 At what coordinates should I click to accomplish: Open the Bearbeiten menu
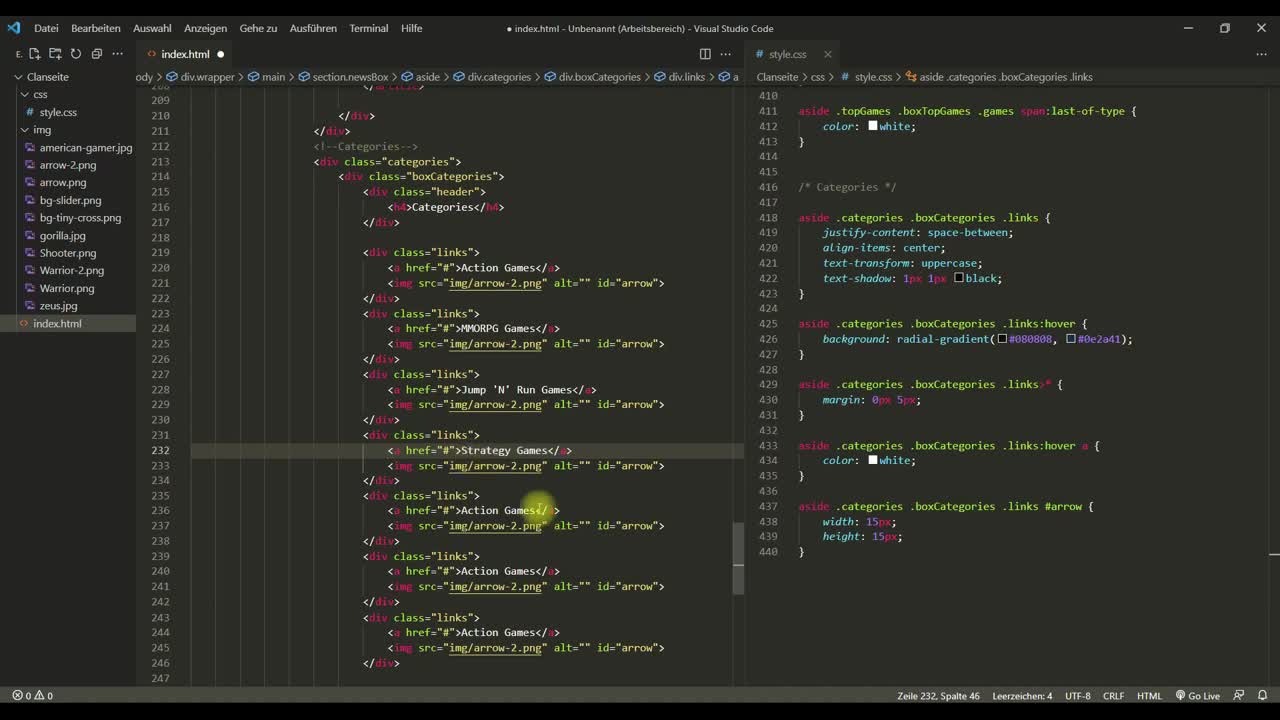pyautogui.click(x=96, y=28)
